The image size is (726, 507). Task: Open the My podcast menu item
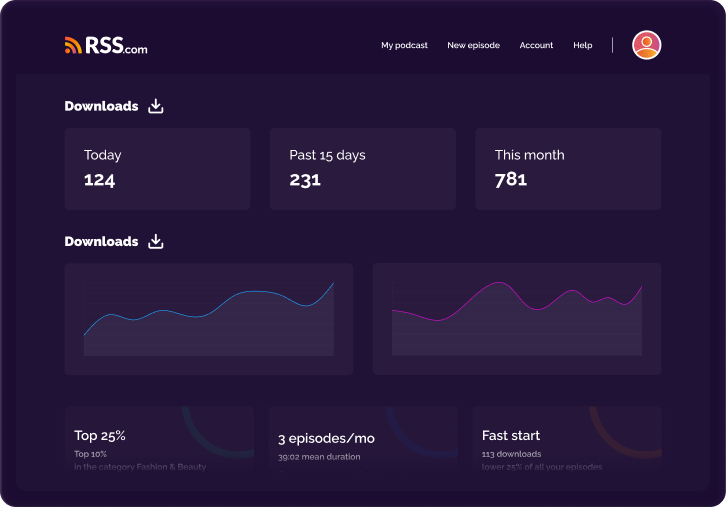pos(404,45)
